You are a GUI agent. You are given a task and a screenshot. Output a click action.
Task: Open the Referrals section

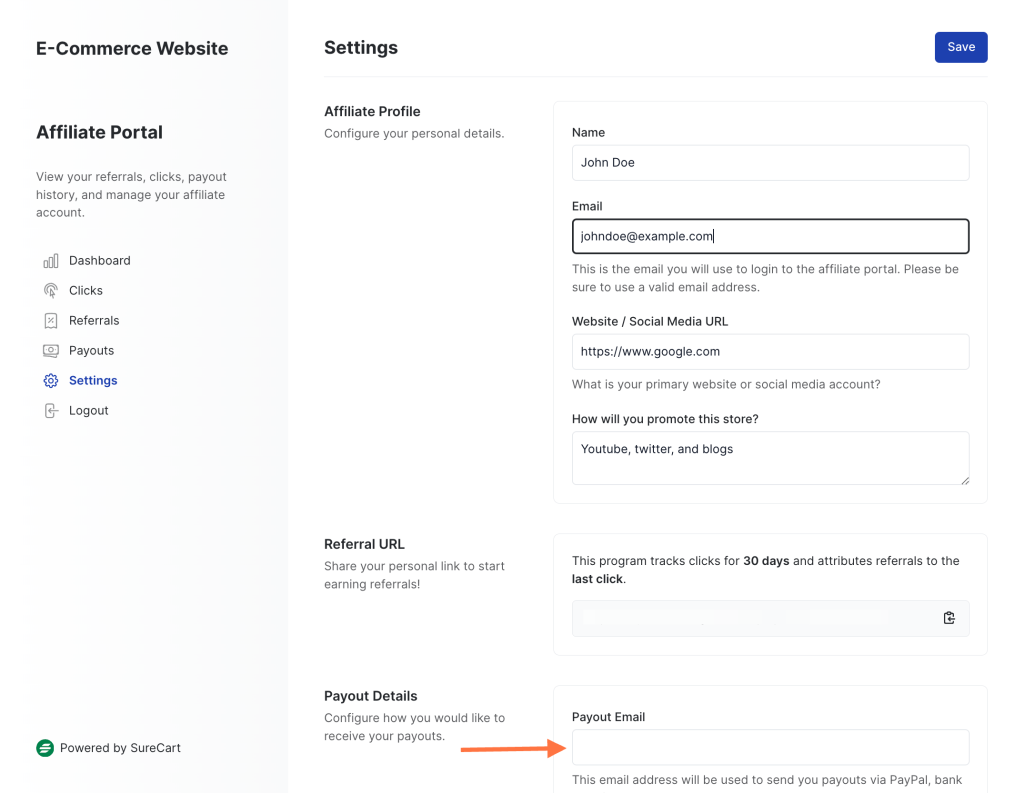click(x=94, y=320)
